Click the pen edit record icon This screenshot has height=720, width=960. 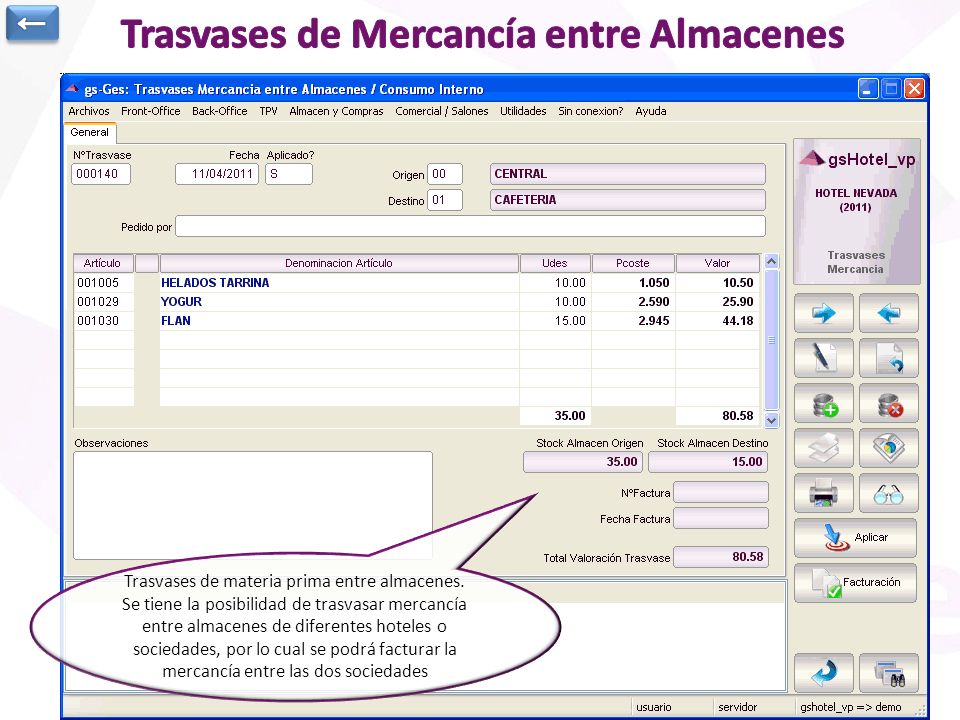tap(823, 358)
